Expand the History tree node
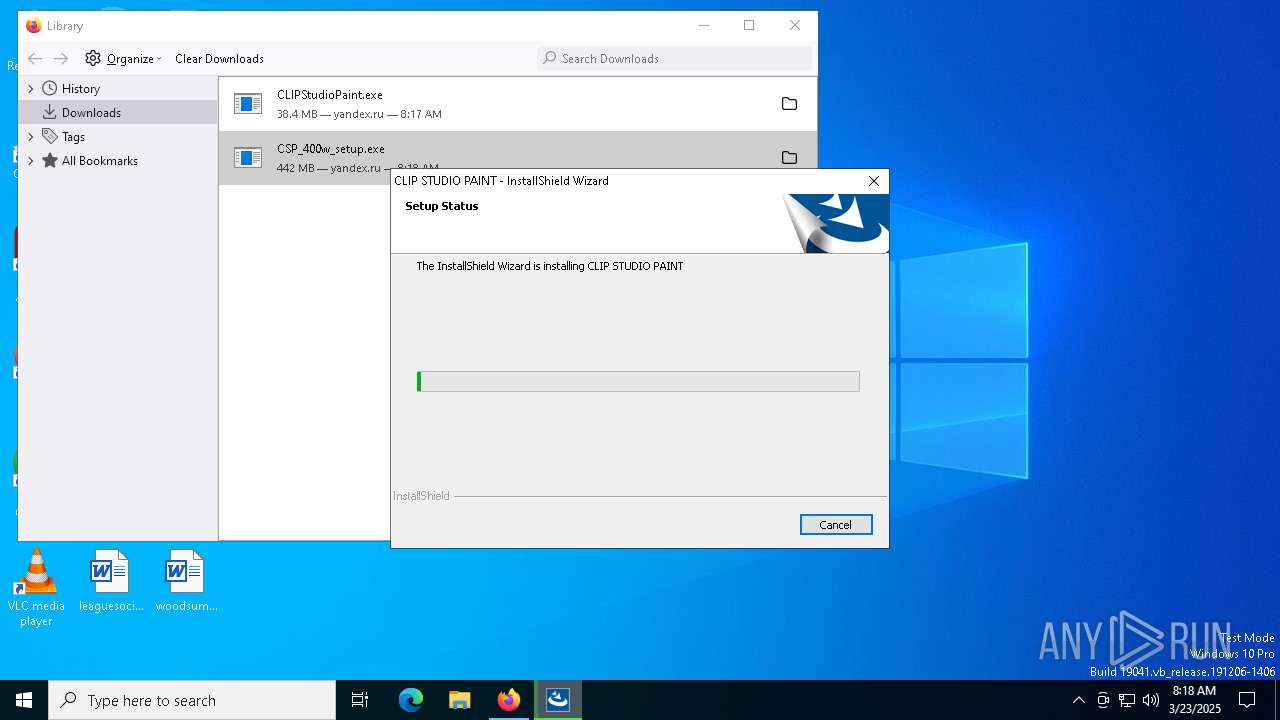Image resolution: width=1280 pixels, height=720 pixels. 30,89
